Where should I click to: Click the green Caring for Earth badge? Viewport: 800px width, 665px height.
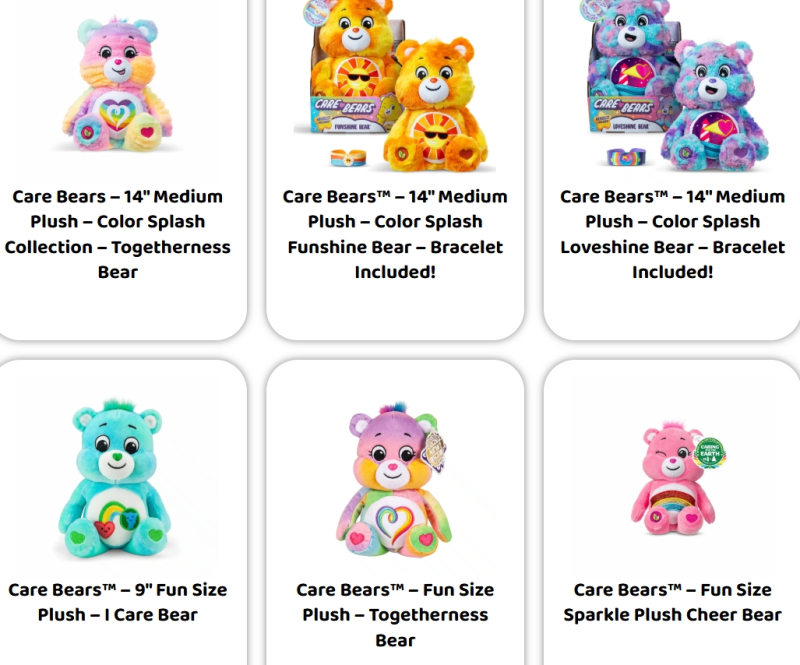click(710, 453)
